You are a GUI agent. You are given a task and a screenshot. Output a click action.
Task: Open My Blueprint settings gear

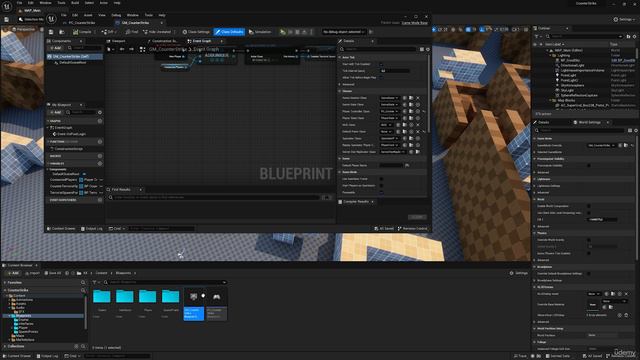[100, 112]
